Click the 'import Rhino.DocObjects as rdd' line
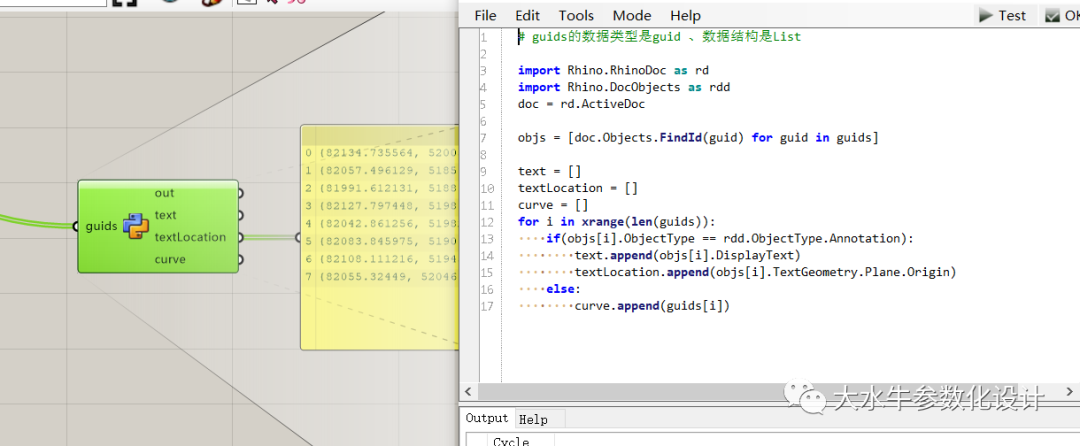1080x446 pixels. tap(623, 87)
